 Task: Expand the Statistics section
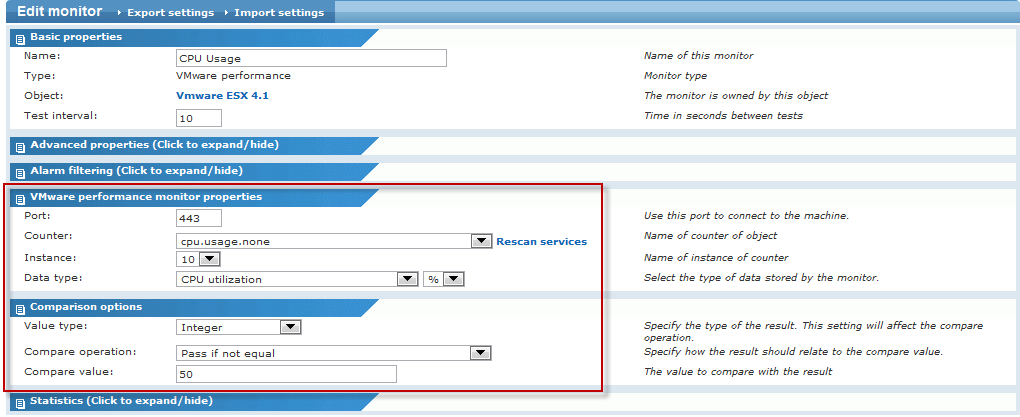click(x=121, y=401)
